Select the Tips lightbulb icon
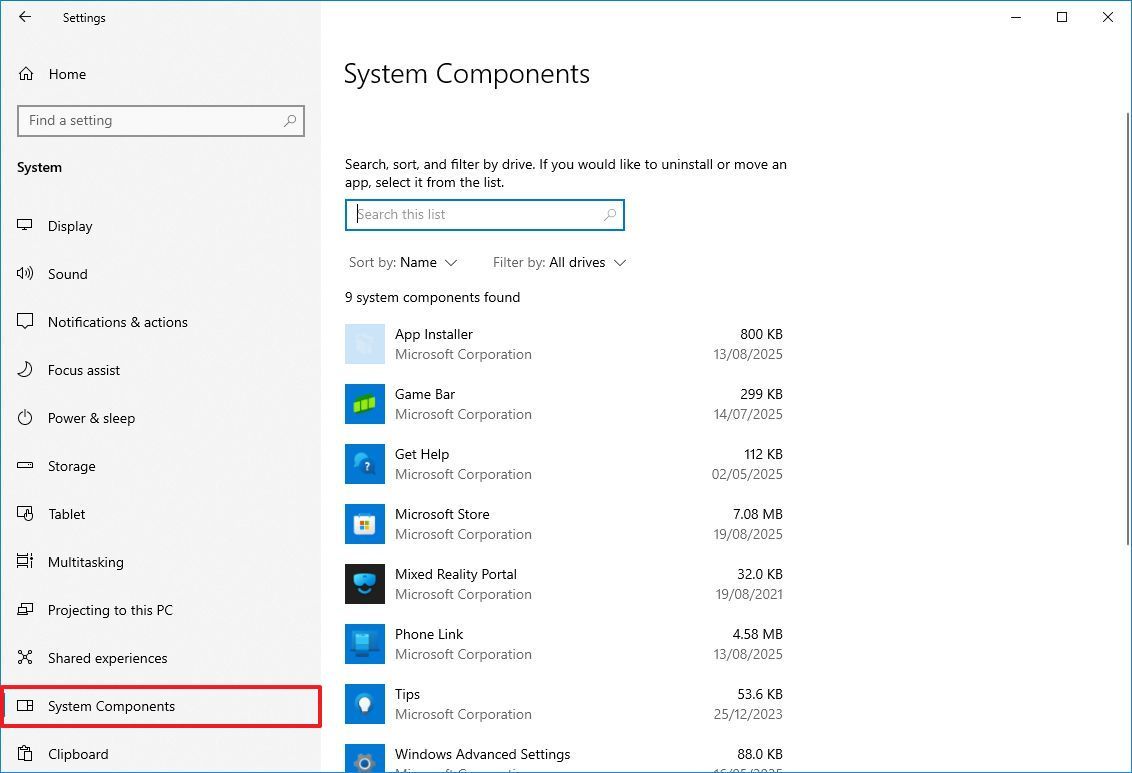 (x=364, y=704)
